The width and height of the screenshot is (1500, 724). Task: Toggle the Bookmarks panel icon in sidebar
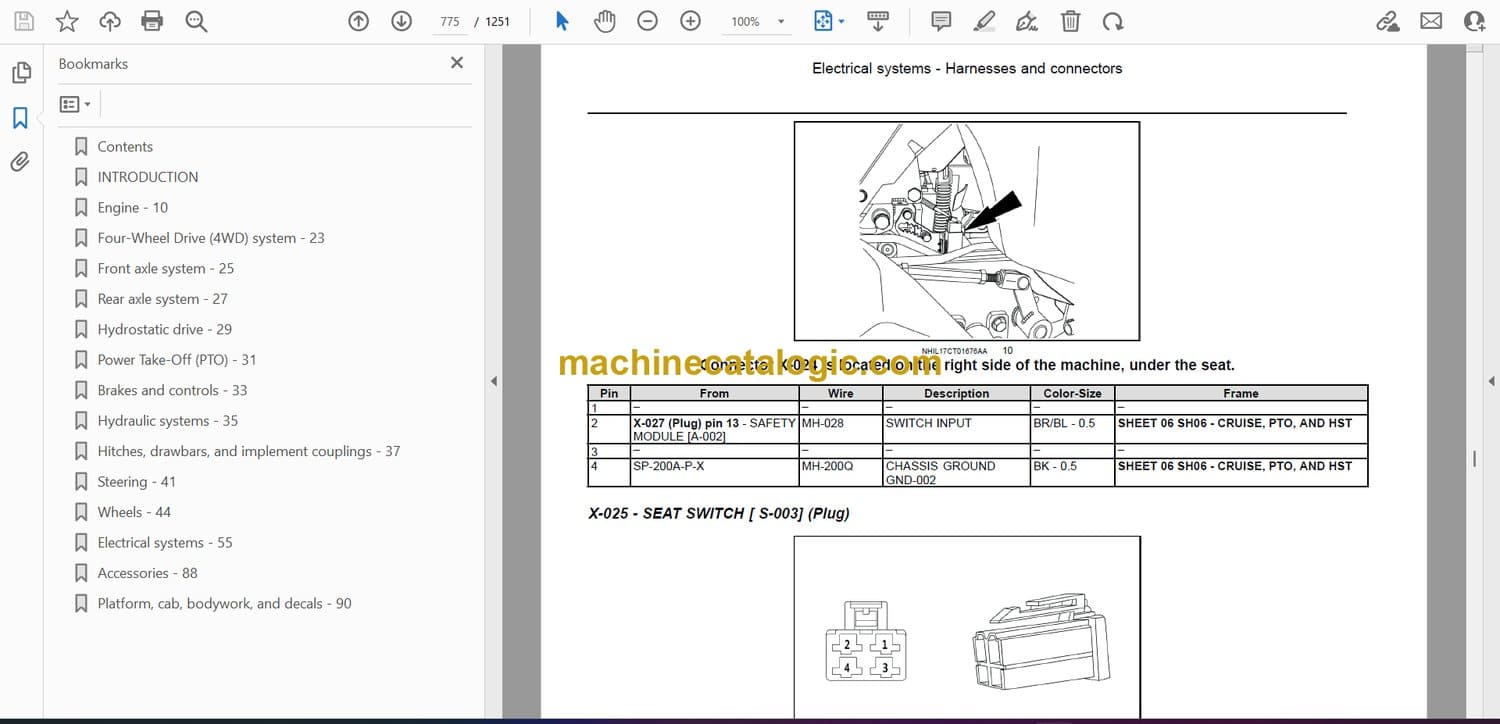tap(20, 118)
